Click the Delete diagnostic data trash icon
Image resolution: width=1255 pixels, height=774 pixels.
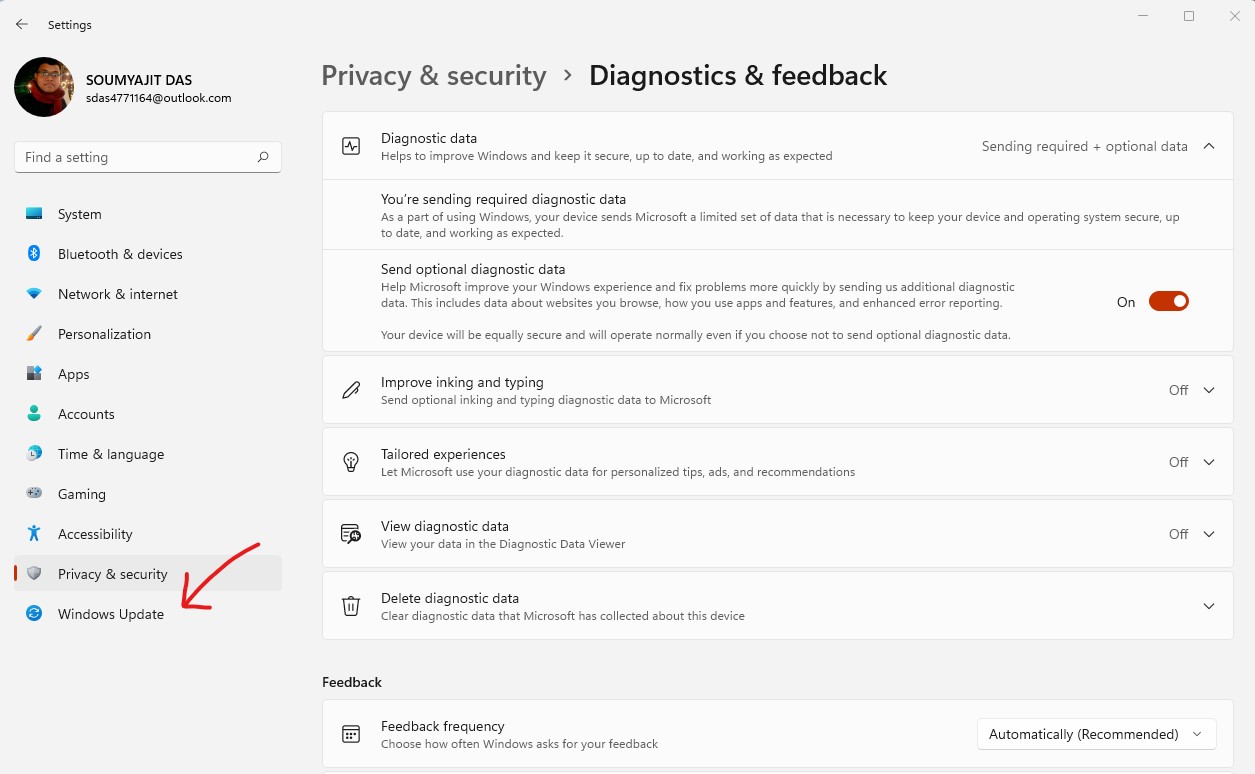point(351,606)
